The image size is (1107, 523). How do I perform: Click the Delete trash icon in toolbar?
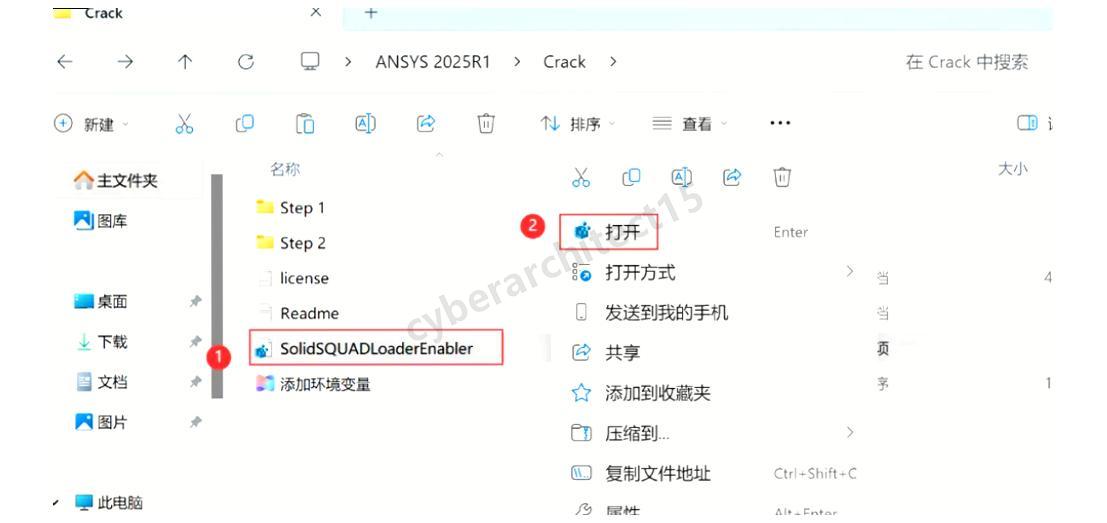[486, 124]
